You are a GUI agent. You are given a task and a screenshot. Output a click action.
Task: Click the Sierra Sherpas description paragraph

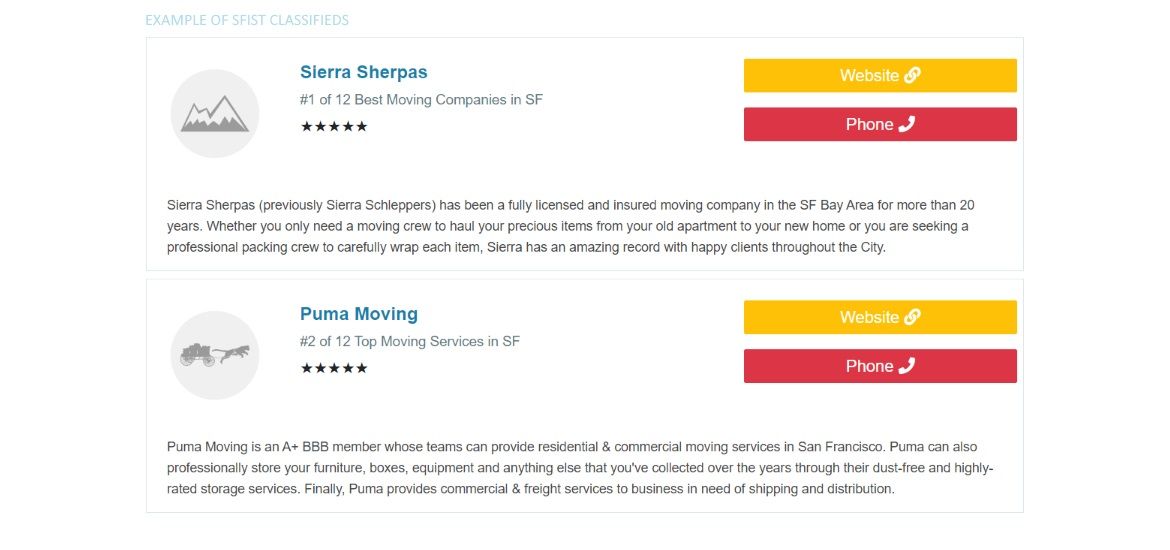[571, 226]
